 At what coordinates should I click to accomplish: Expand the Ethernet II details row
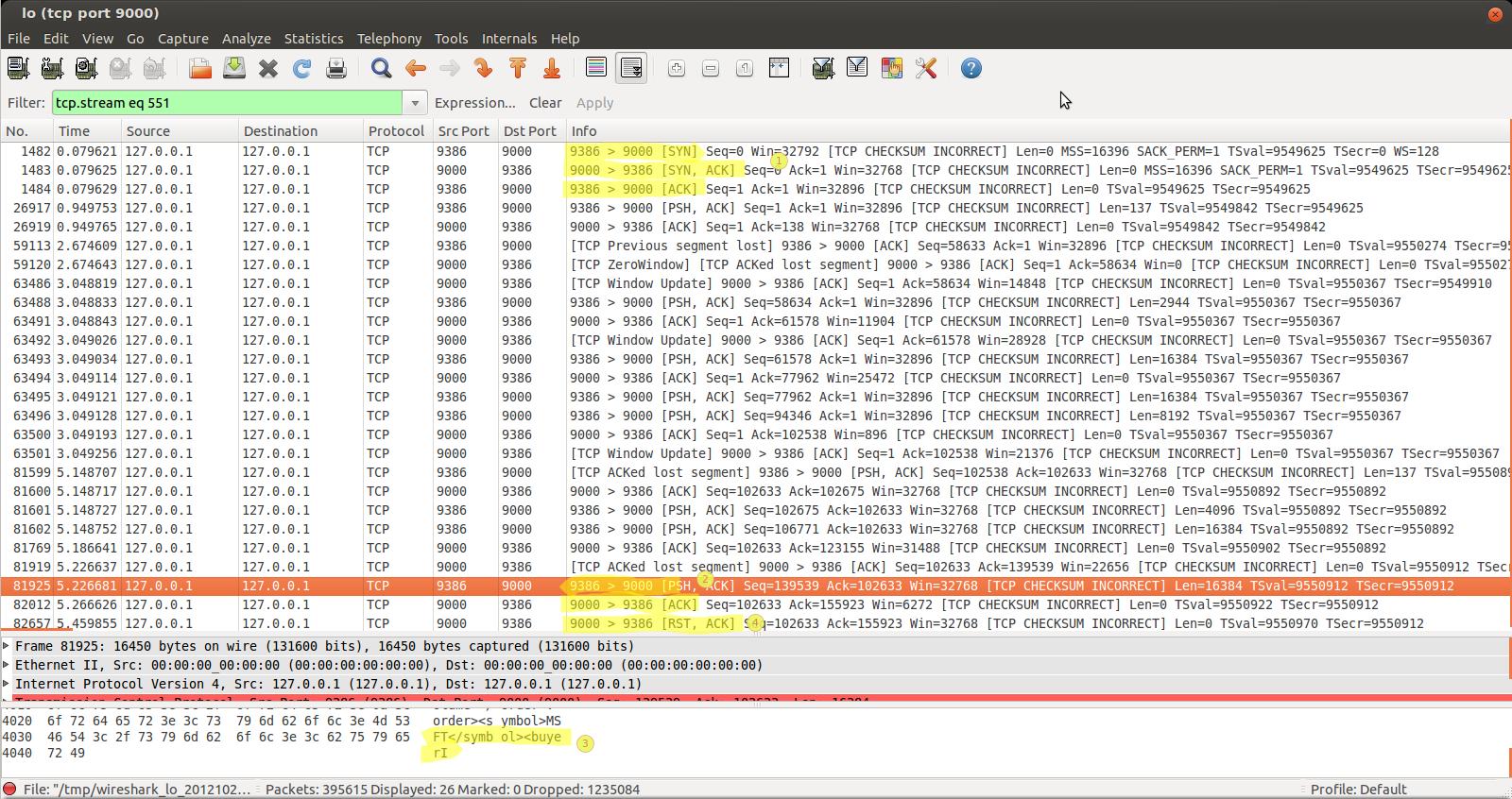7,665
